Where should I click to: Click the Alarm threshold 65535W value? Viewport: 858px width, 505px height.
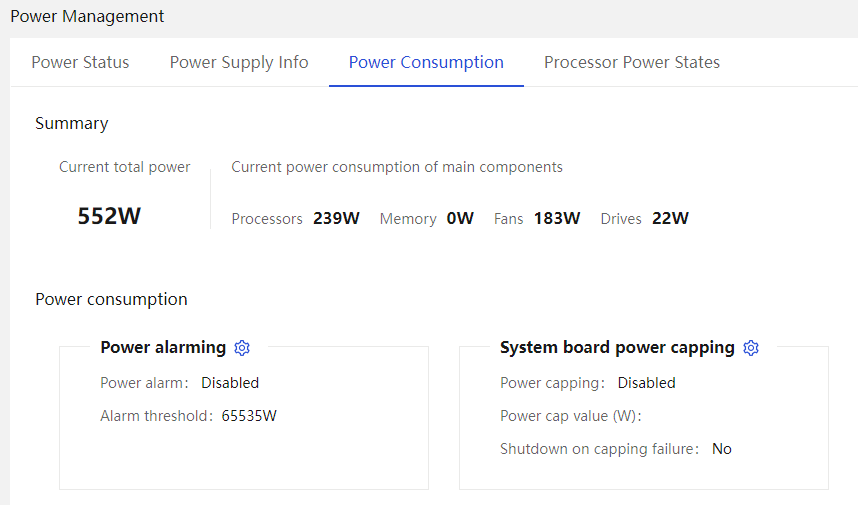point(249,416)
